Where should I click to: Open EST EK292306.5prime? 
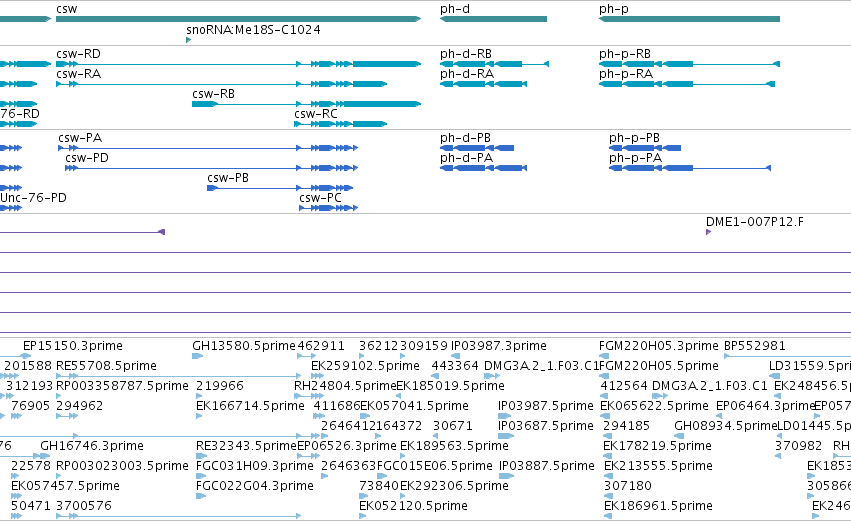454,487
